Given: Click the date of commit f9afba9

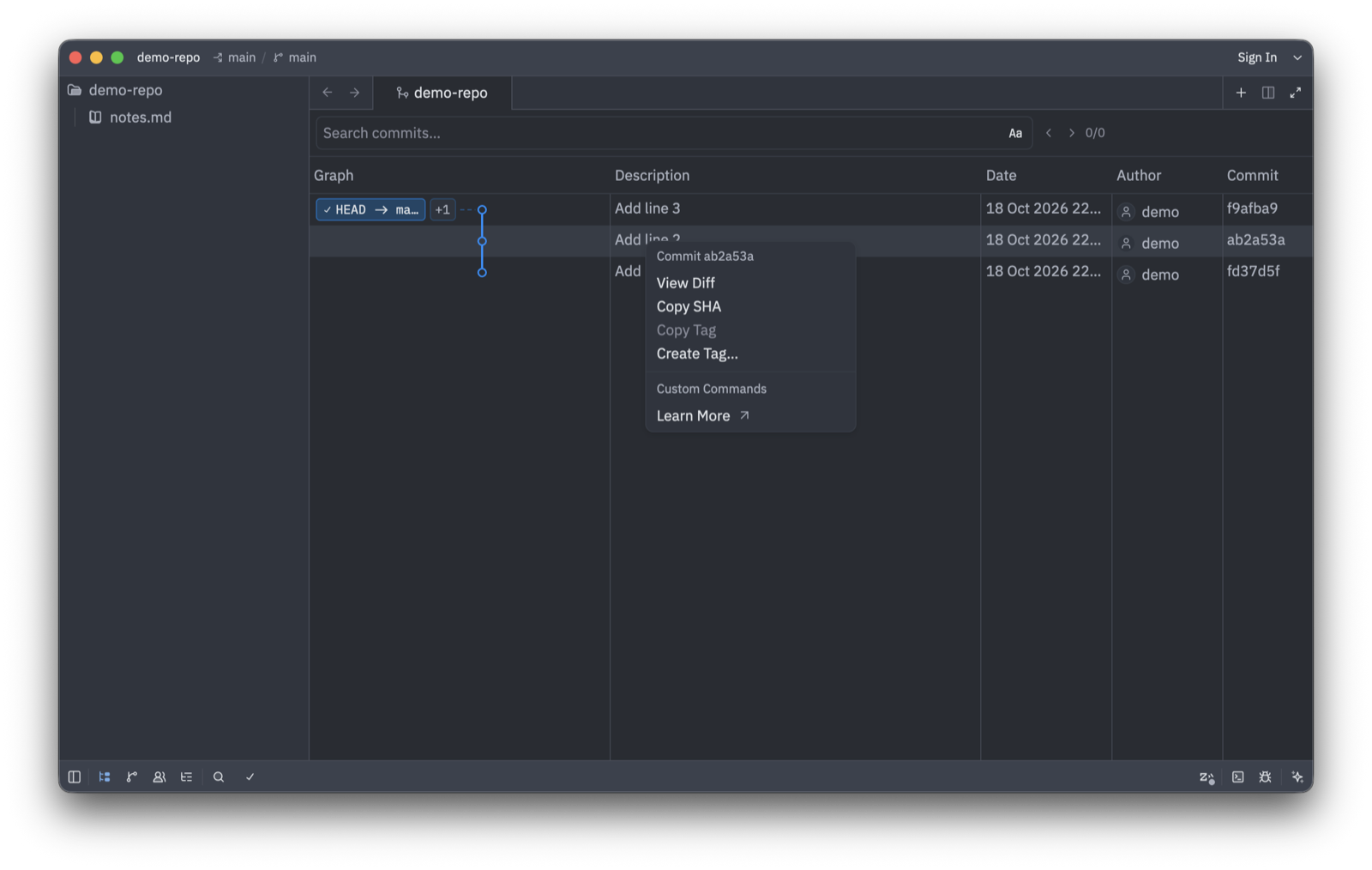Looking at the screenshot, I should point(1043,208).
